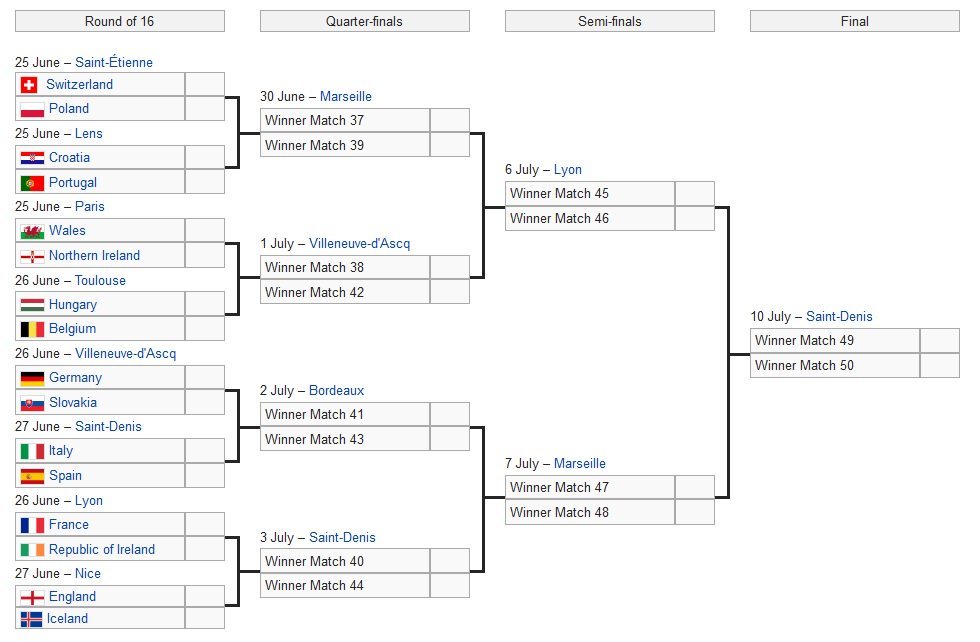
Task: Click the Wales flag icon
Action: coord(32,231)
